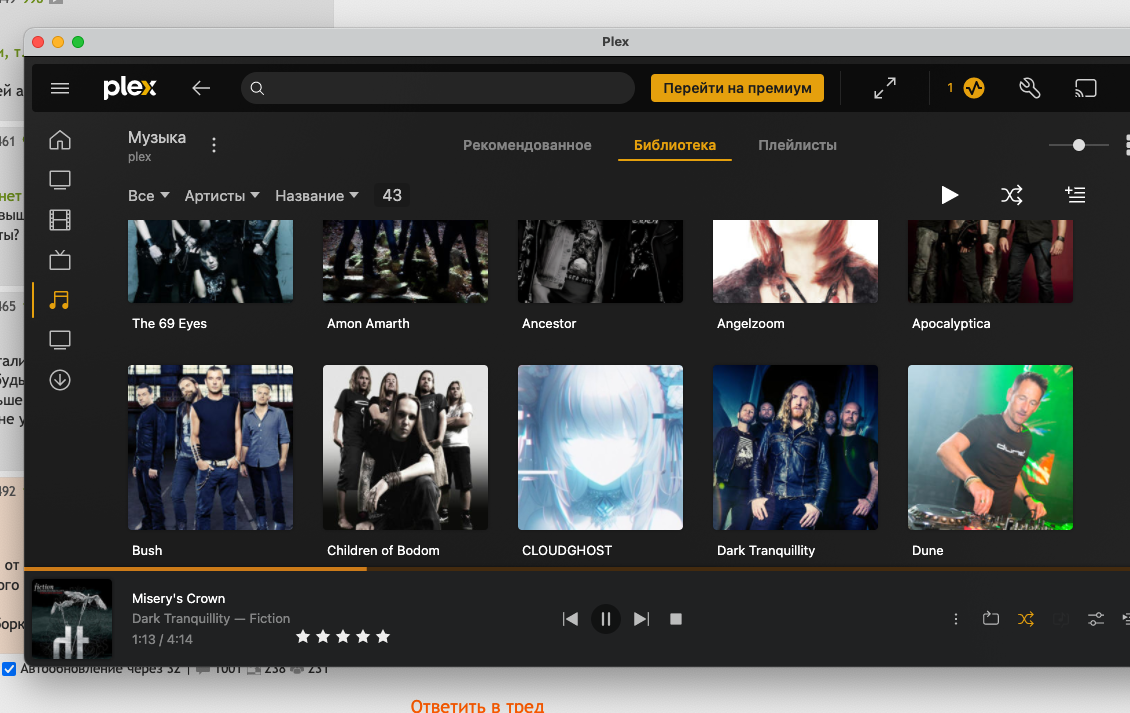This screenshot has width=1130, height=713.
Task: Shuffle the library with toolbar shuffle icon
Action: click(1012, 195)
